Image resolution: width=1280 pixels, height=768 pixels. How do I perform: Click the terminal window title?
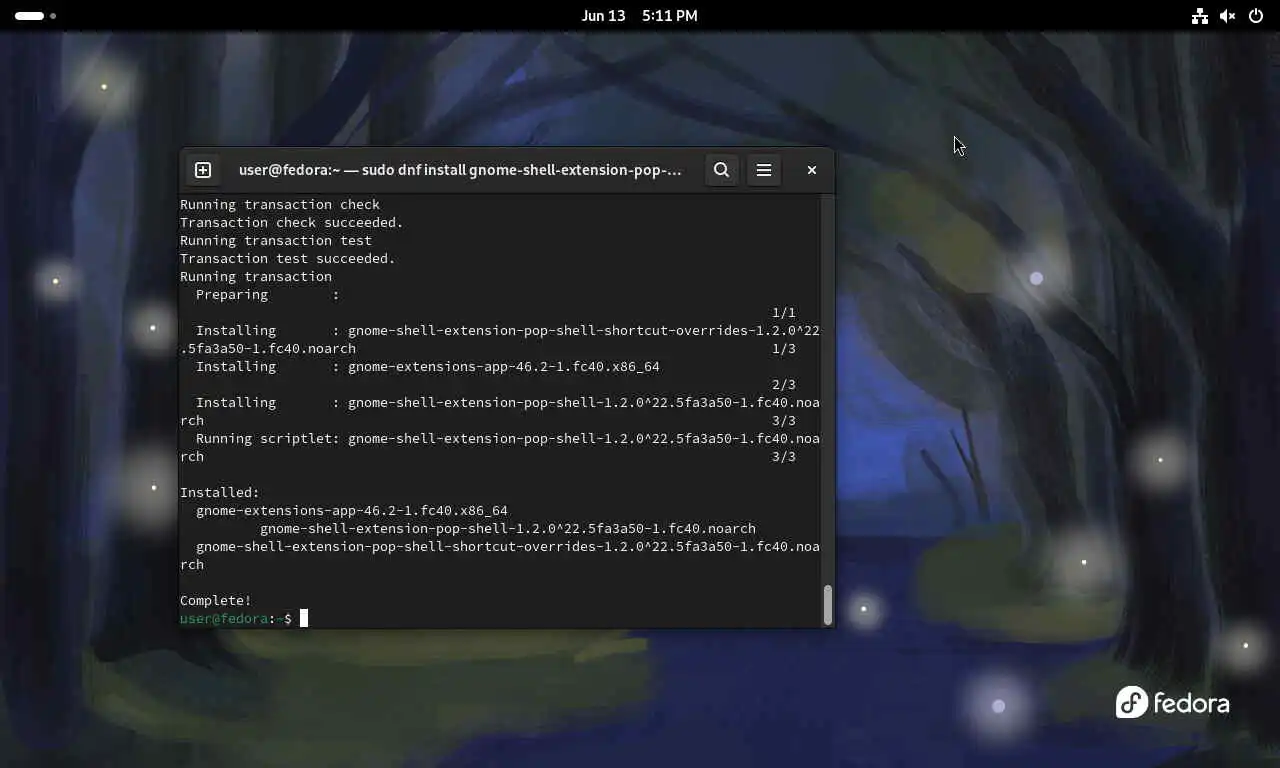click(460, 170)
